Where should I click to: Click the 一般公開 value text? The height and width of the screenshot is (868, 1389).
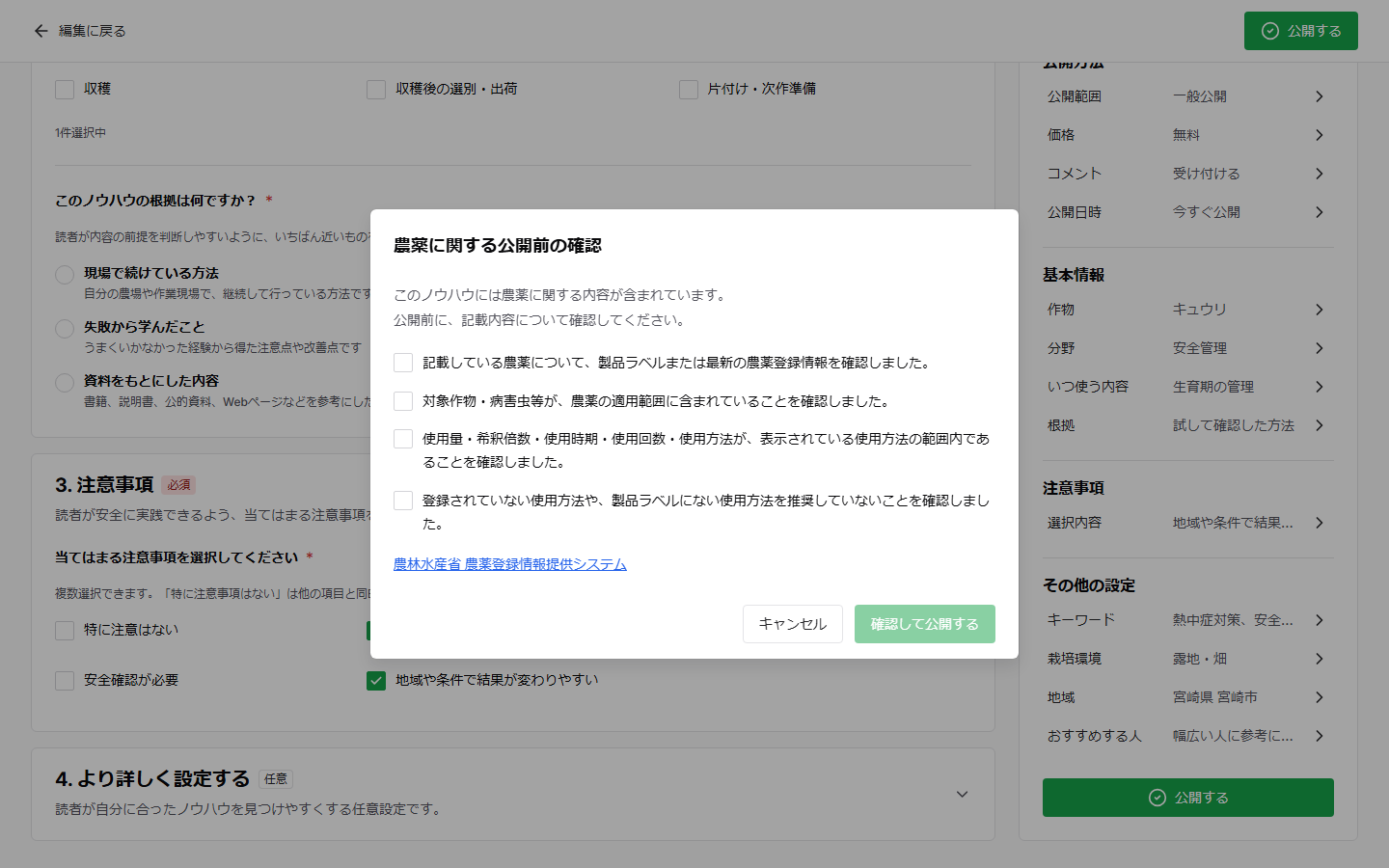pyautogui.click(x=1200, y=96)
